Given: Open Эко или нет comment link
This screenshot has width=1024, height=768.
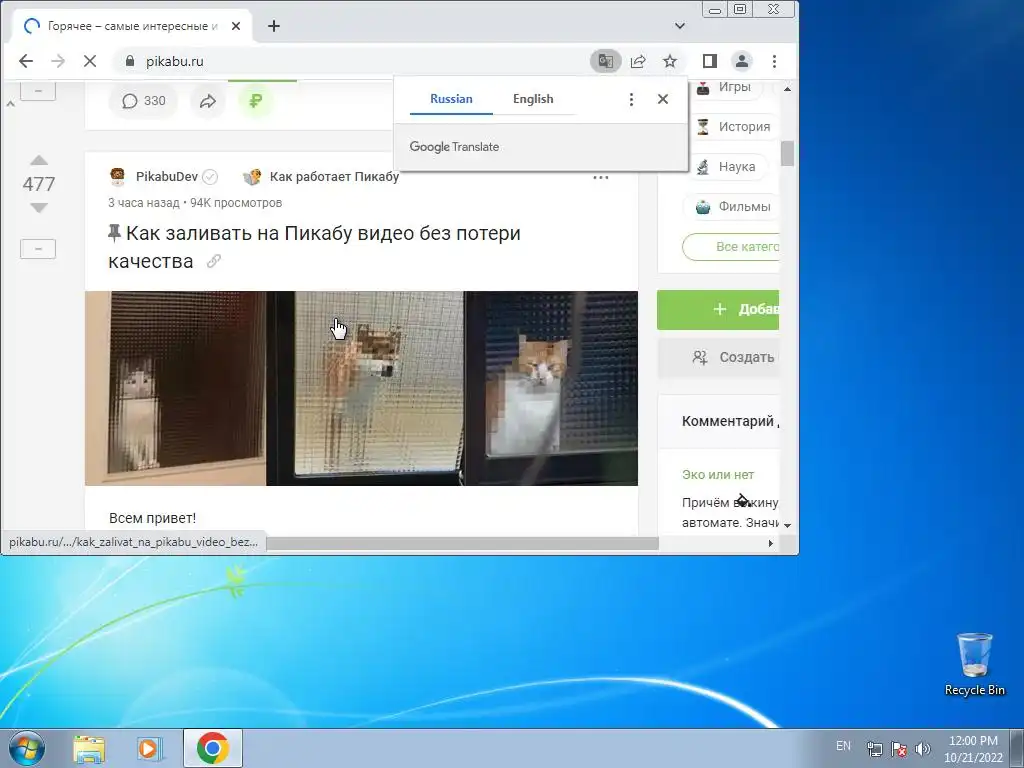Looking at the screenshot, I should (718, 475).
